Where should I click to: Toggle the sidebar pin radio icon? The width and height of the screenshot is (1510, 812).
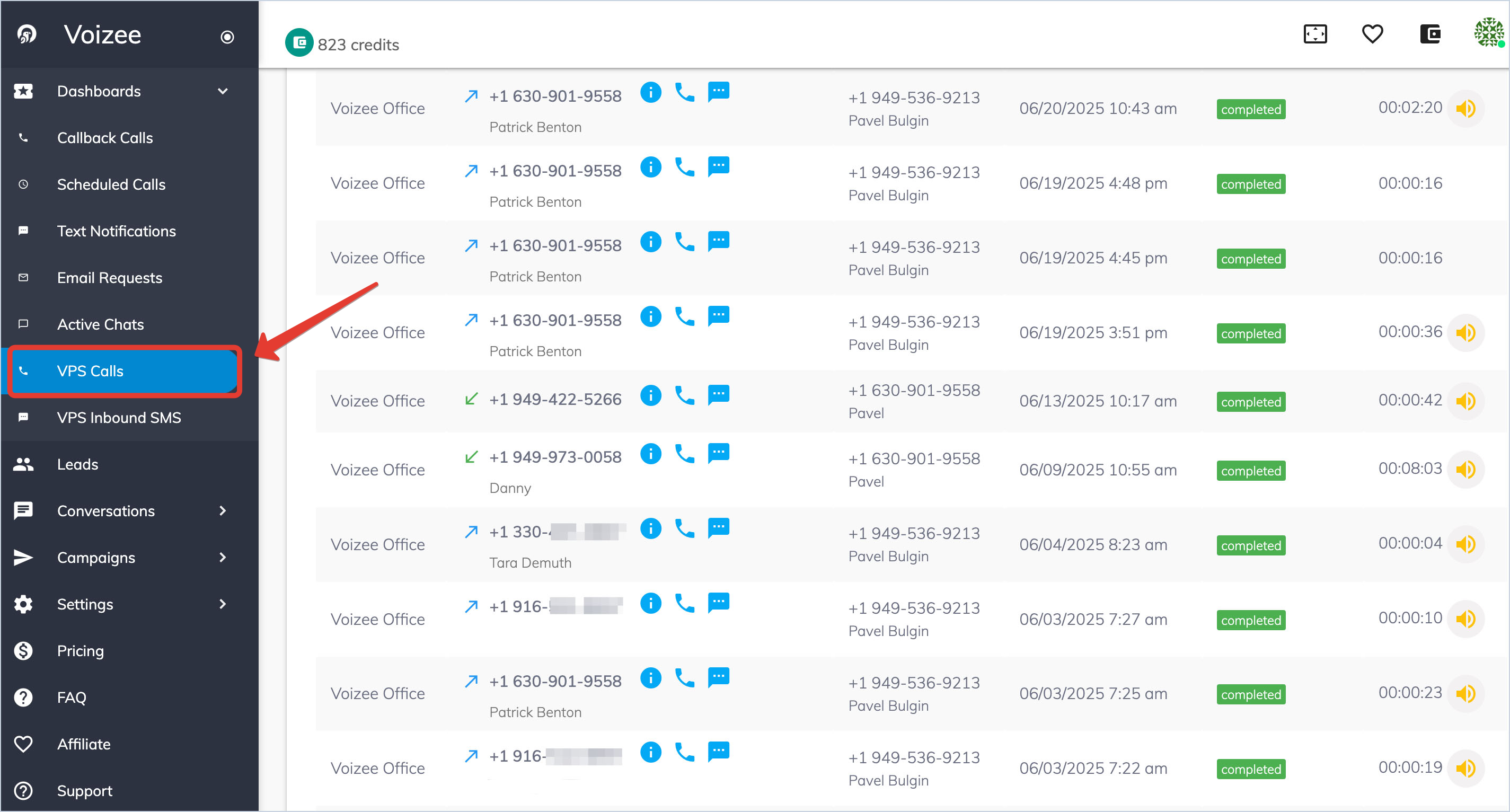(x=227, y=37)
